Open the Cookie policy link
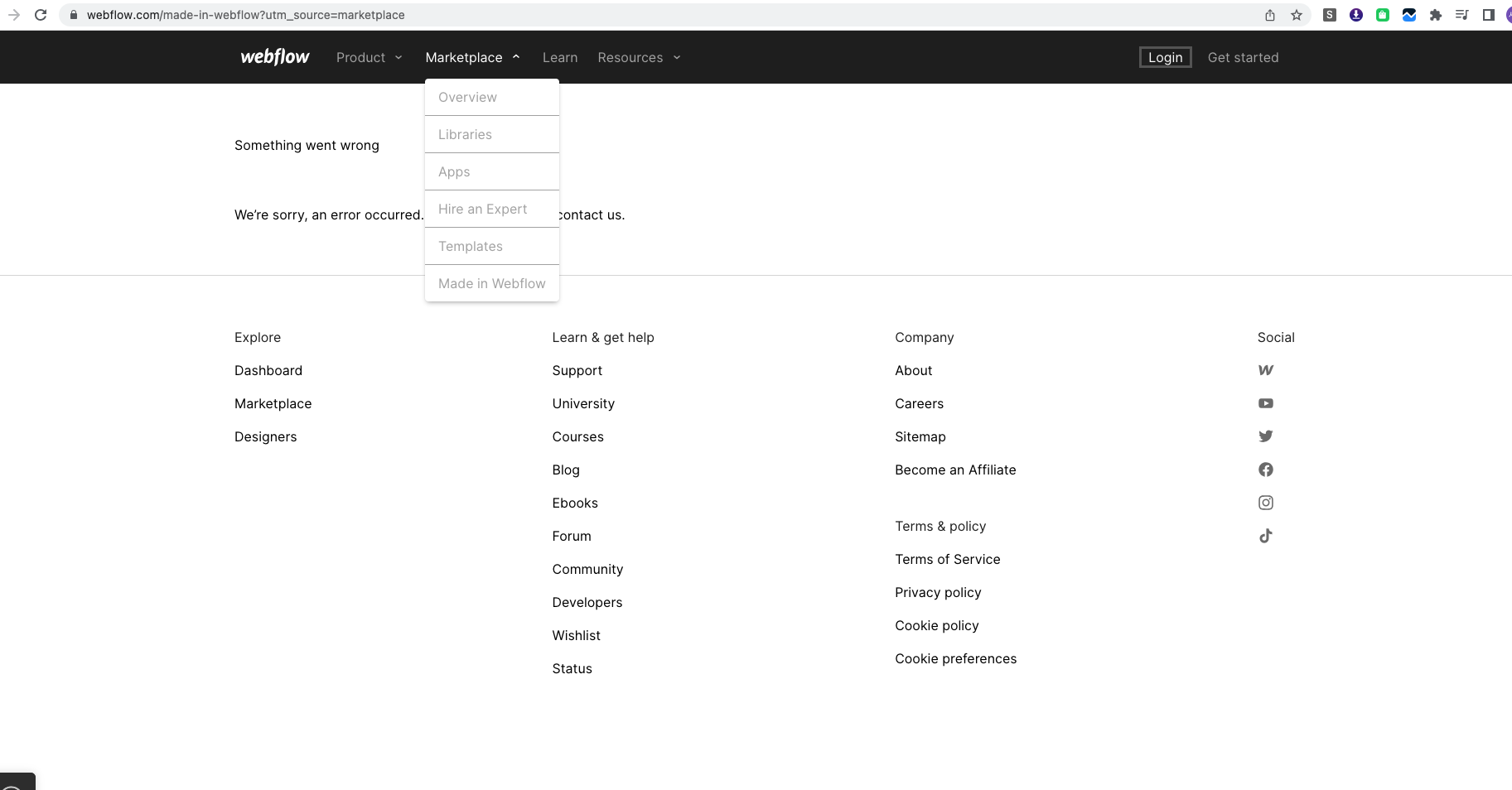This screenshot has height=790, width=1512. (937, 625)
